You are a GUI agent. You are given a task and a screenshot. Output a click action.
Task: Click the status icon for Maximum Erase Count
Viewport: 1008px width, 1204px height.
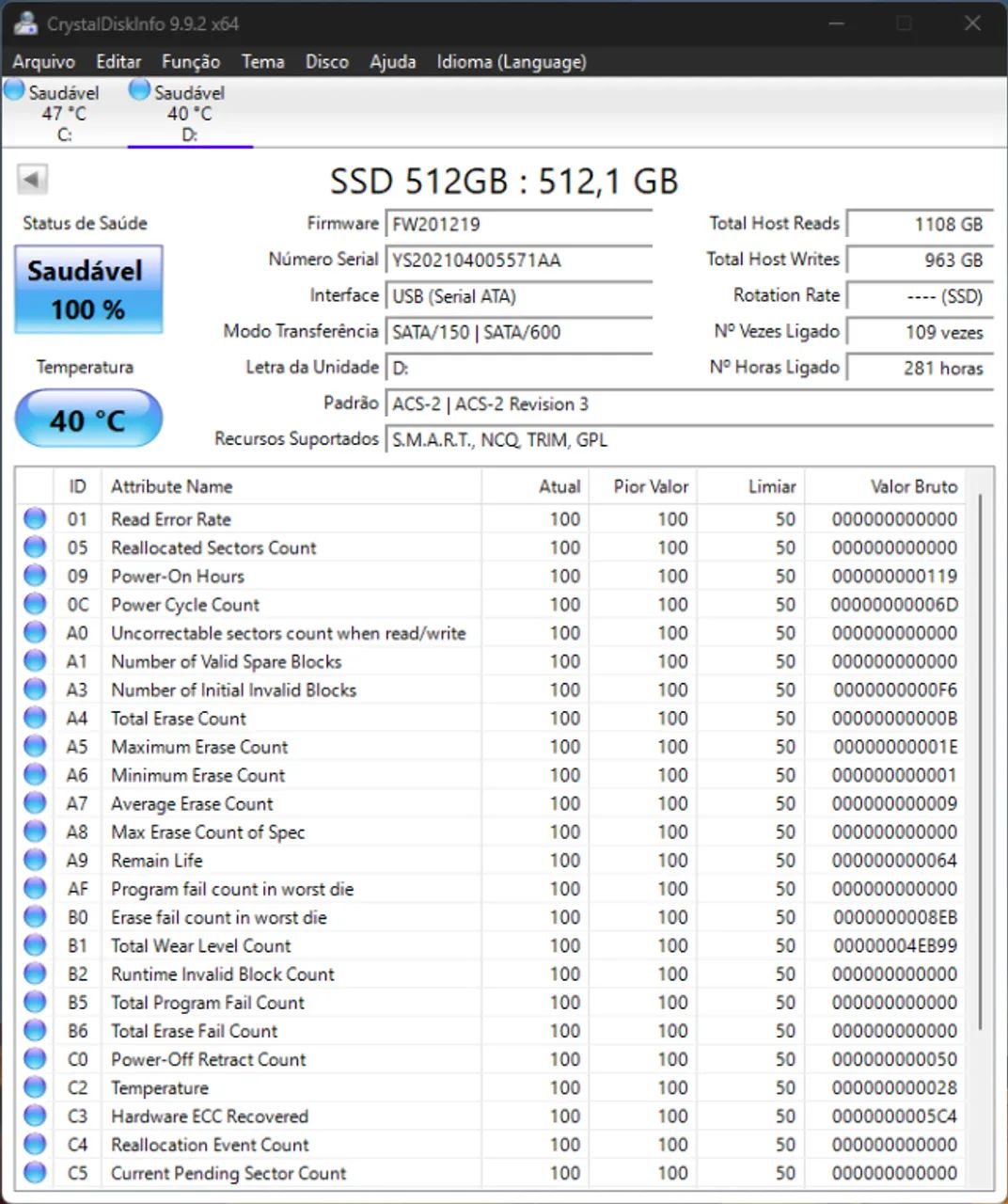point(35,746)
